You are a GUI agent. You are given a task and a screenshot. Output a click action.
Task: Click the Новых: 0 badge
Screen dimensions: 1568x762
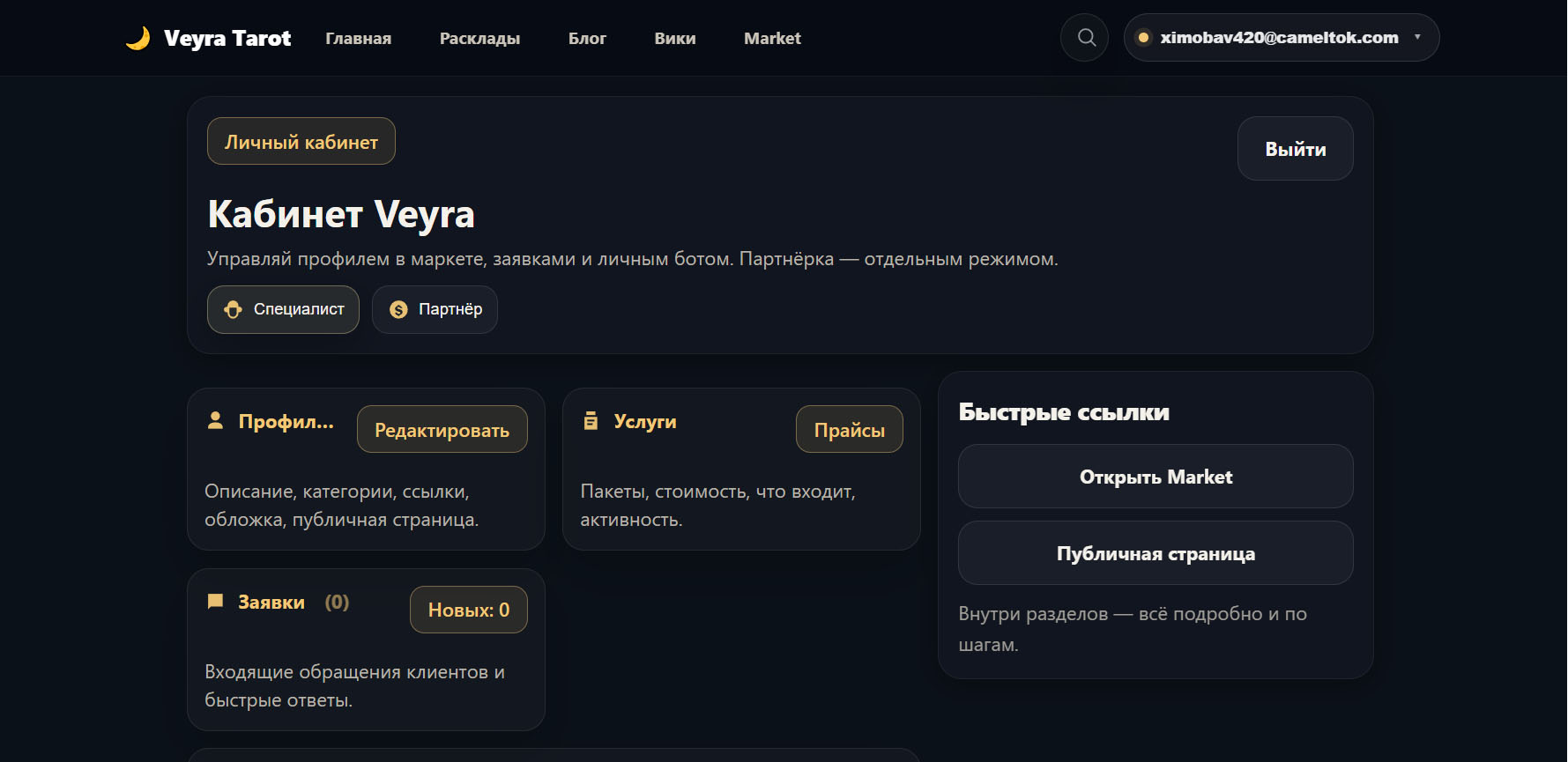[x=469, y=610]
